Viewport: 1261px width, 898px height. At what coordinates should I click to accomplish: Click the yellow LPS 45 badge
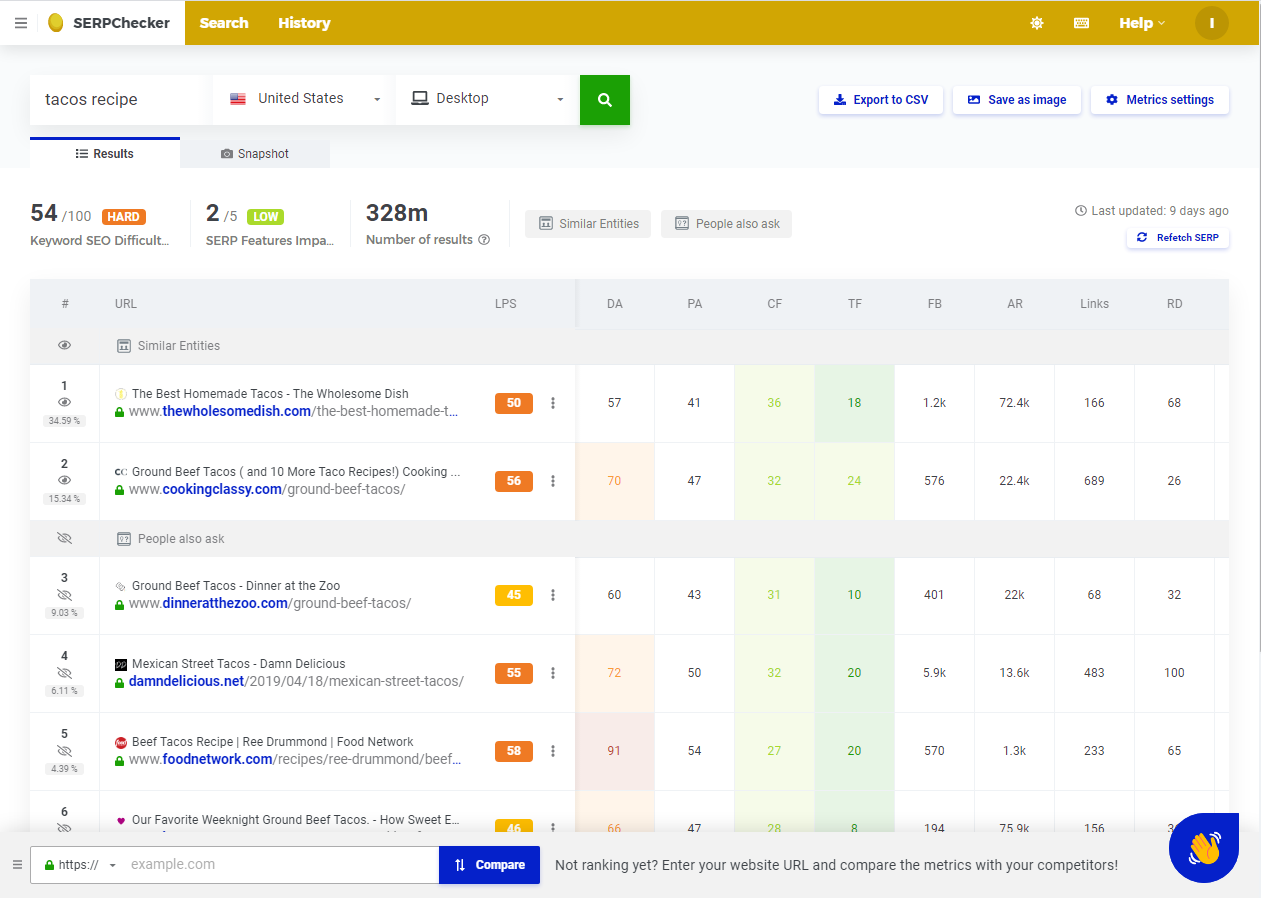[514, 595]
